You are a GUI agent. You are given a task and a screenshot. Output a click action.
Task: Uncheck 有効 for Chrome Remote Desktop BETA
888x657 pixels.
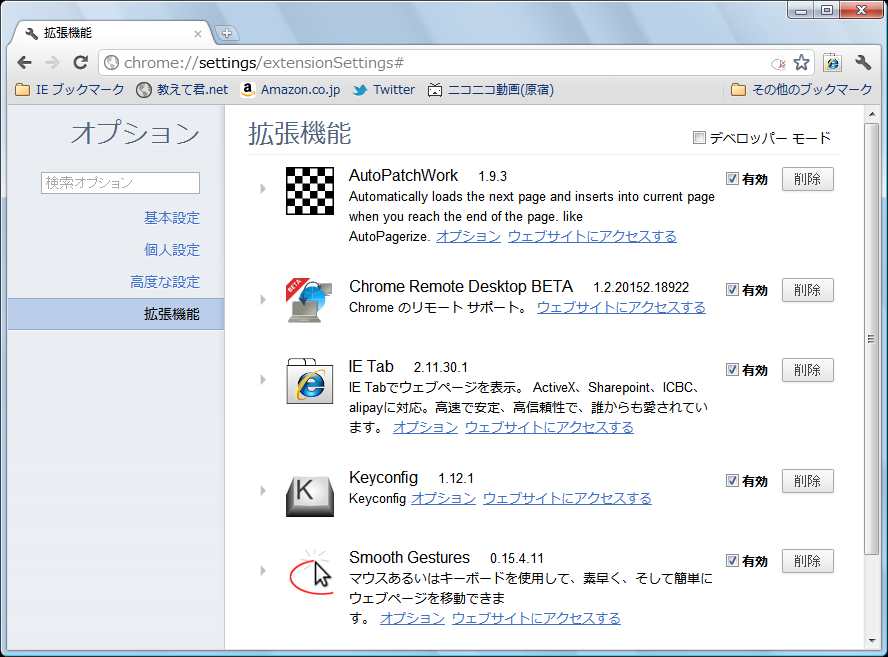[732, 290]
